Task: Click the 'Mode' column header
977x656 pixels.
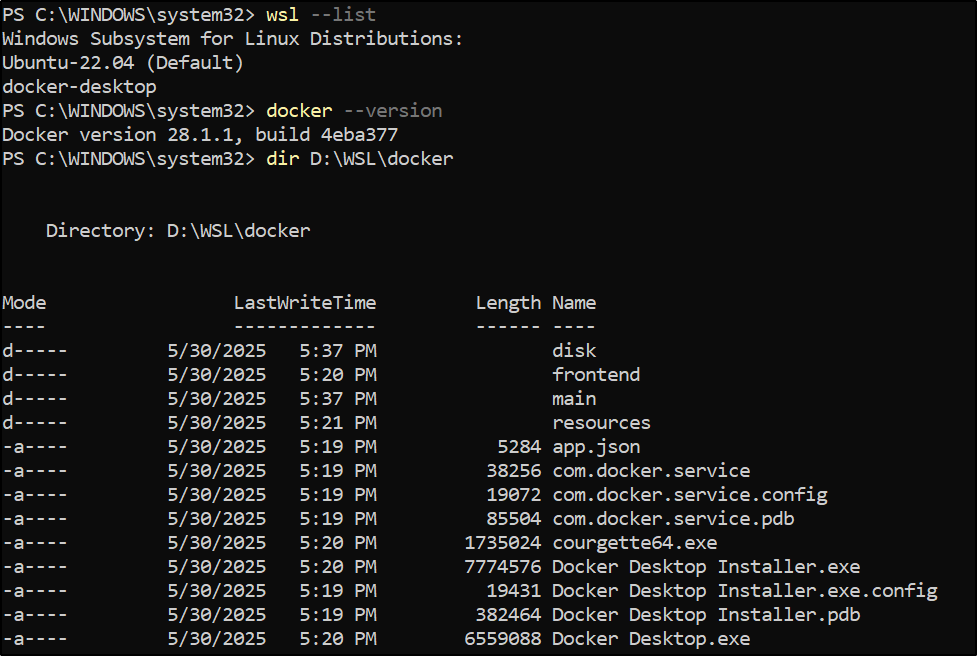Action: [24, 303]
